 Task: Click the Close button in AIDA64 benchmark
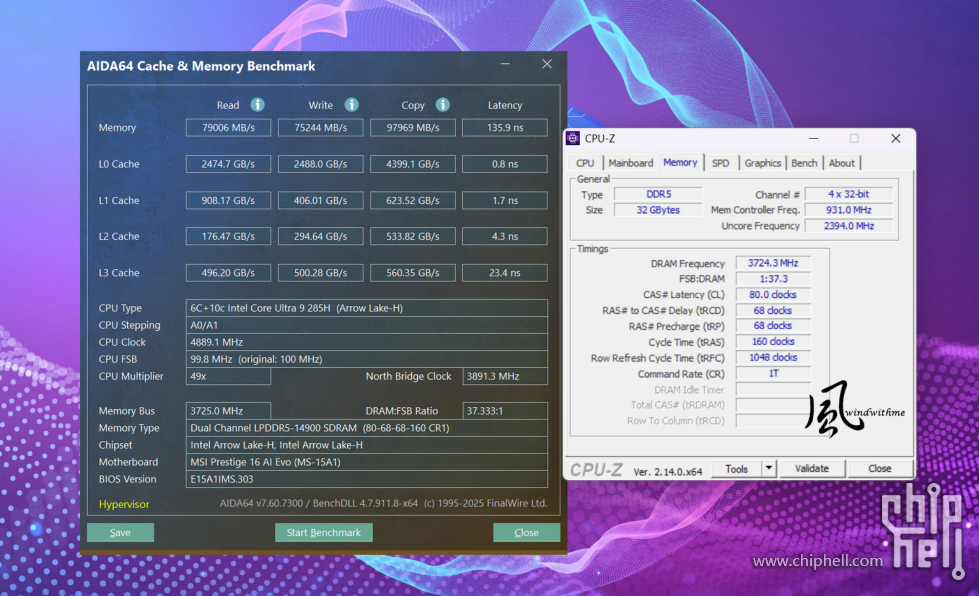[526, 532]
